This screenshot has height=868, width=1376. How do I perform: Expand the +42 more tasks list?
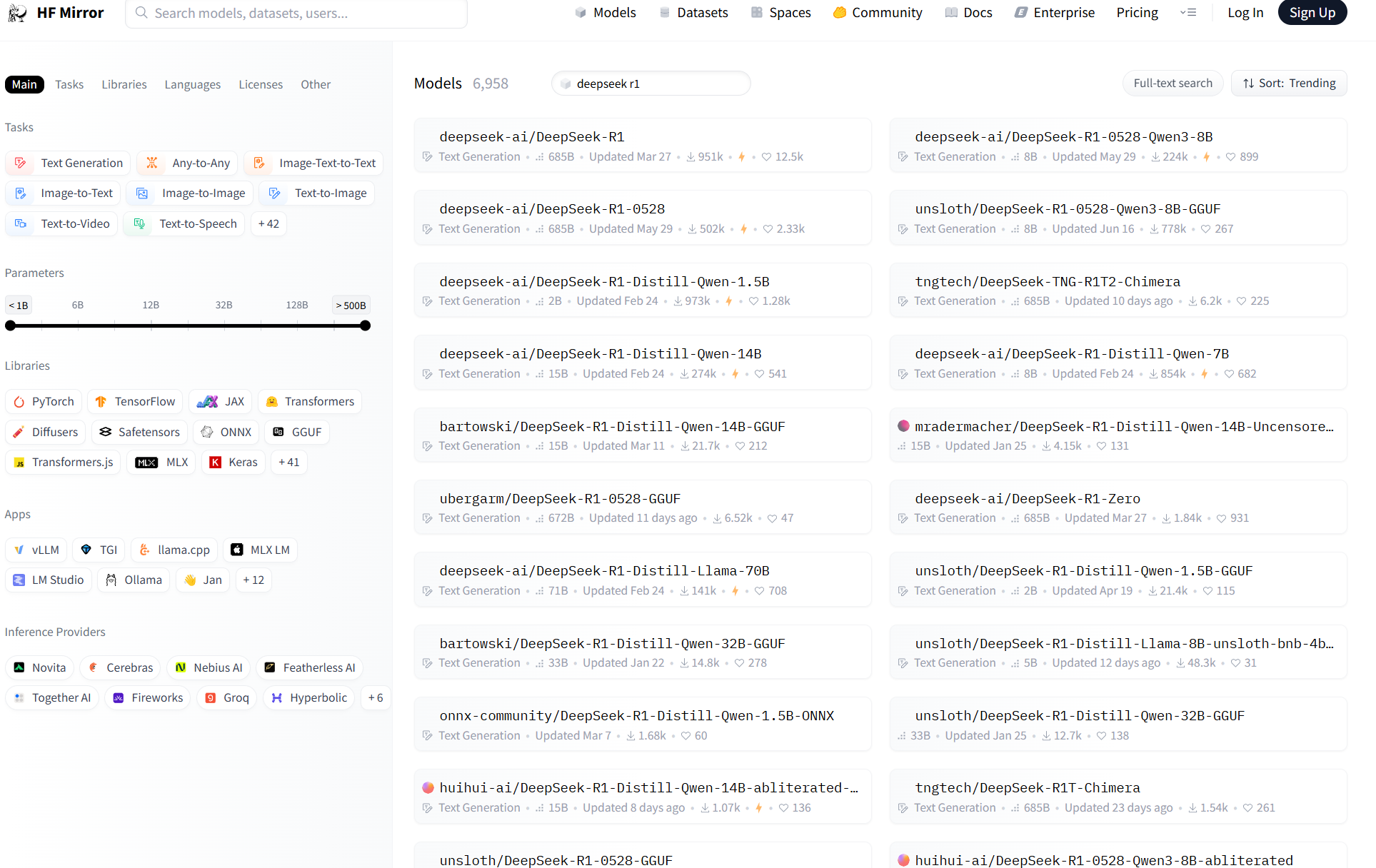pyautogui.click(x=268, y=223)
